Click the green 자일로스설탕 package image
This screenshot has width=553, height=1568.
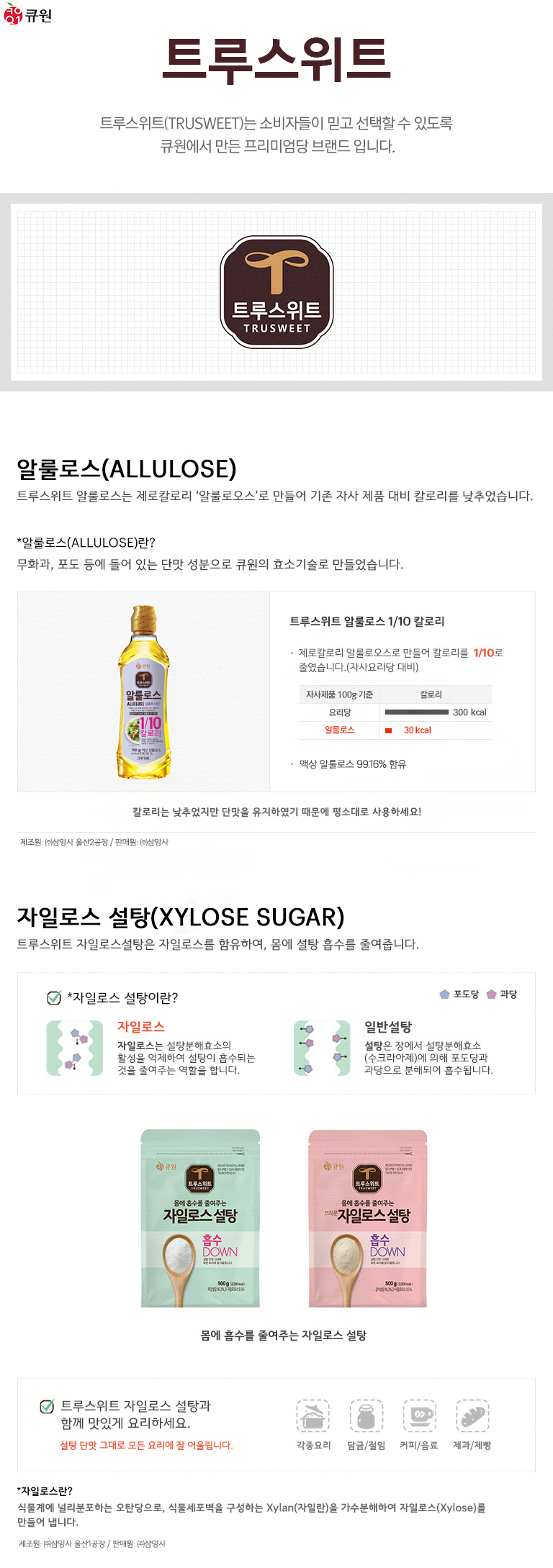pos(200,1218)
